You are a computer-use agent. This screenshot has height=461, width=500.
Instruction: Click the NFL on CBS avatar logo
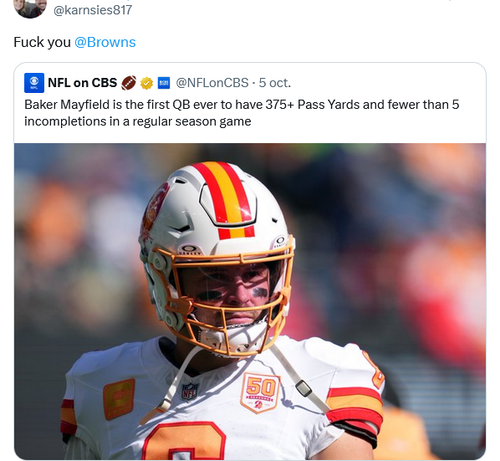pyautogui.click(x=34, y=83)
